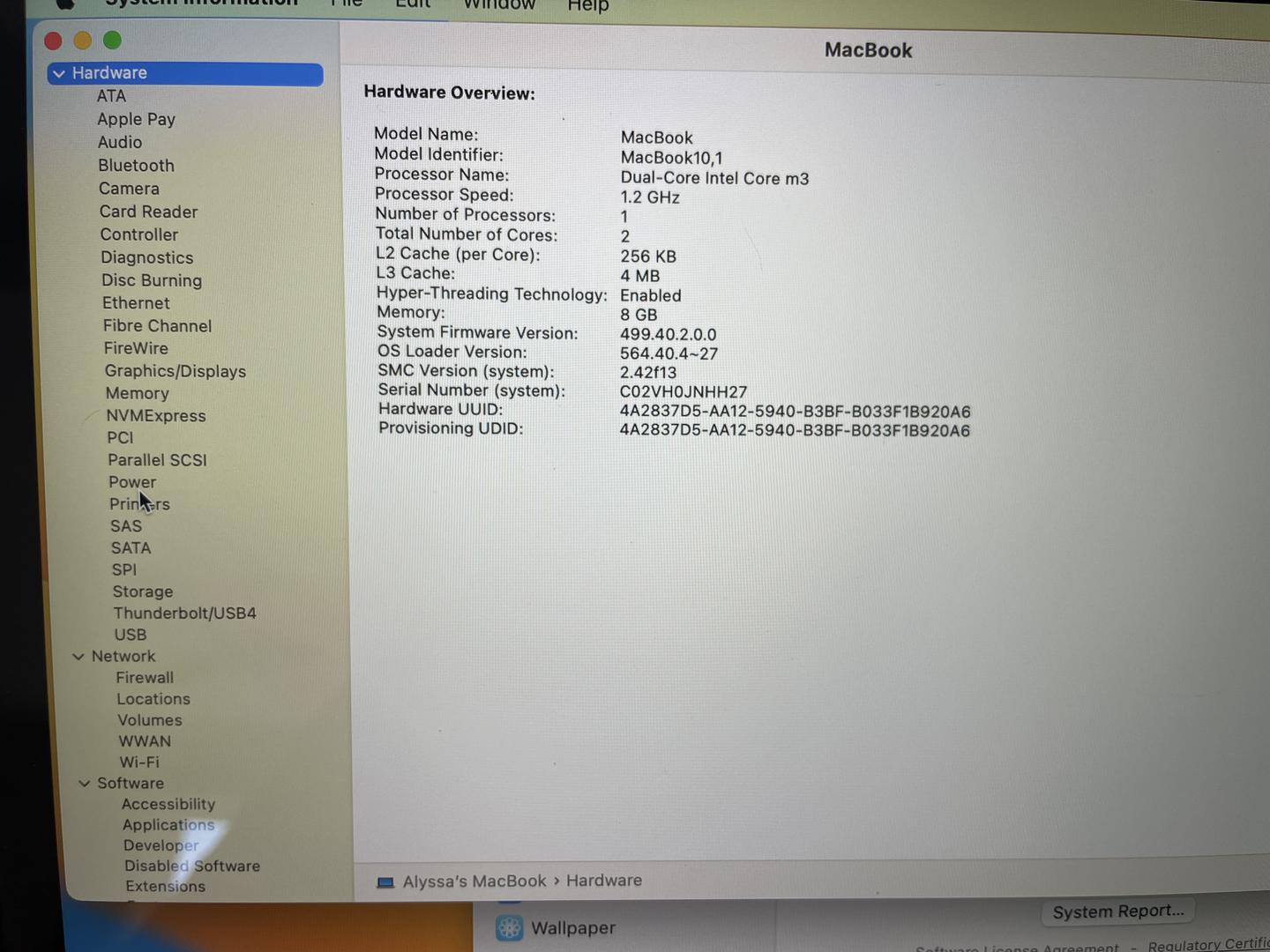This screenshot has width=1270, height=952.
Task: Select Graphics/Displays in sidebar
Action: [x=175, y=371]
